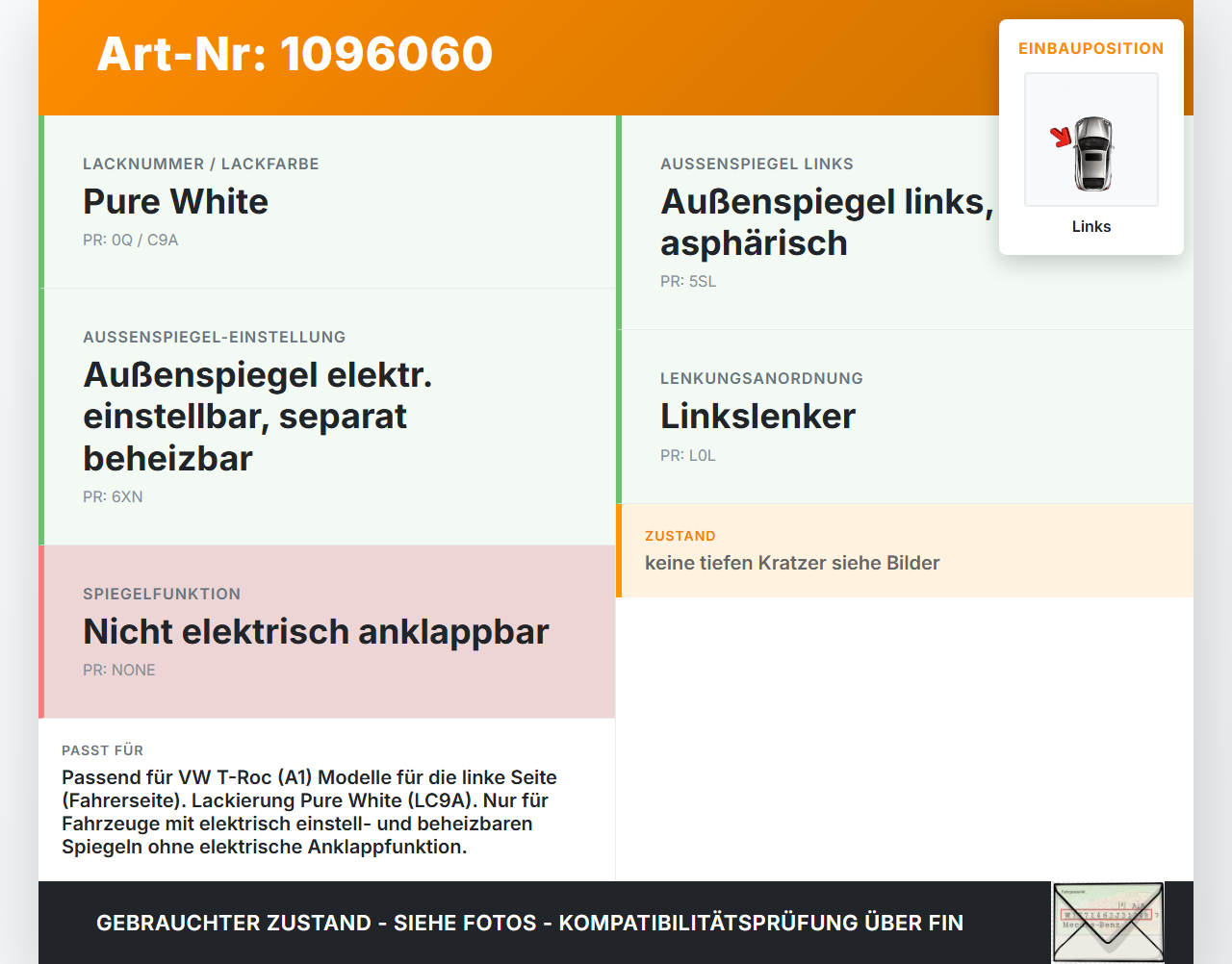
Task: Click the ZUSTAND label
Action: coord(680,536)
